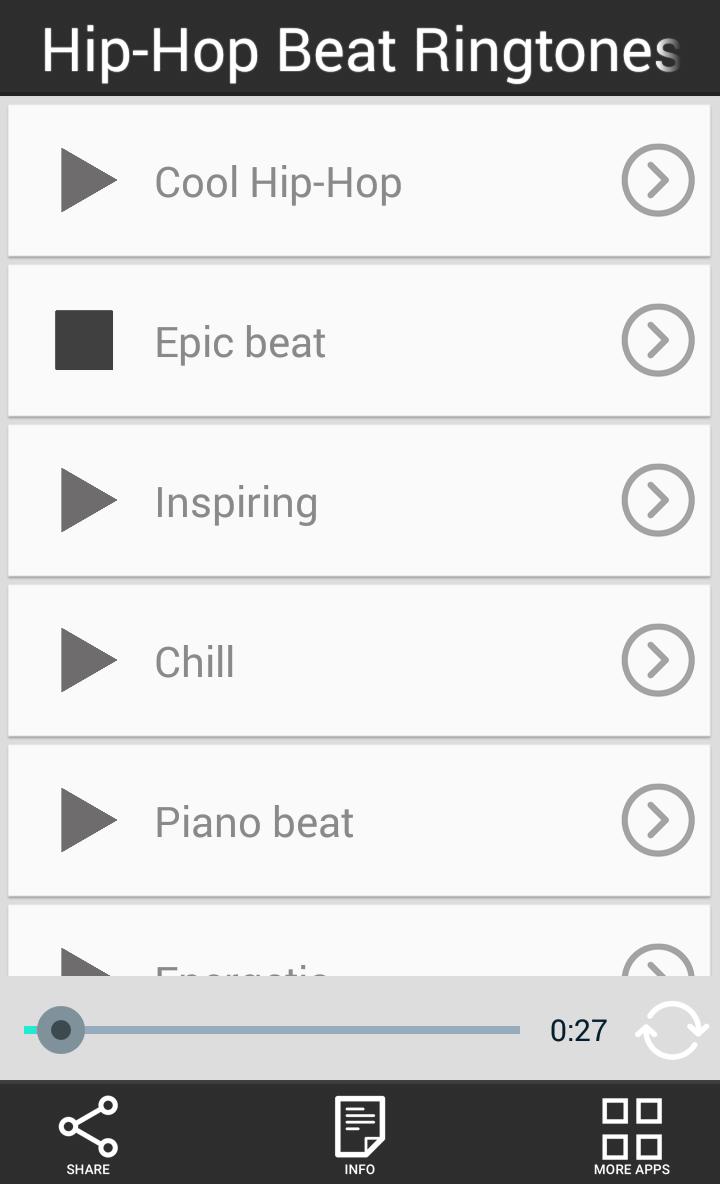Open the Inspiring ringtone details chevron
Image resolution: width=720 pixels, height=1184 pixels.
coord(657,500)
